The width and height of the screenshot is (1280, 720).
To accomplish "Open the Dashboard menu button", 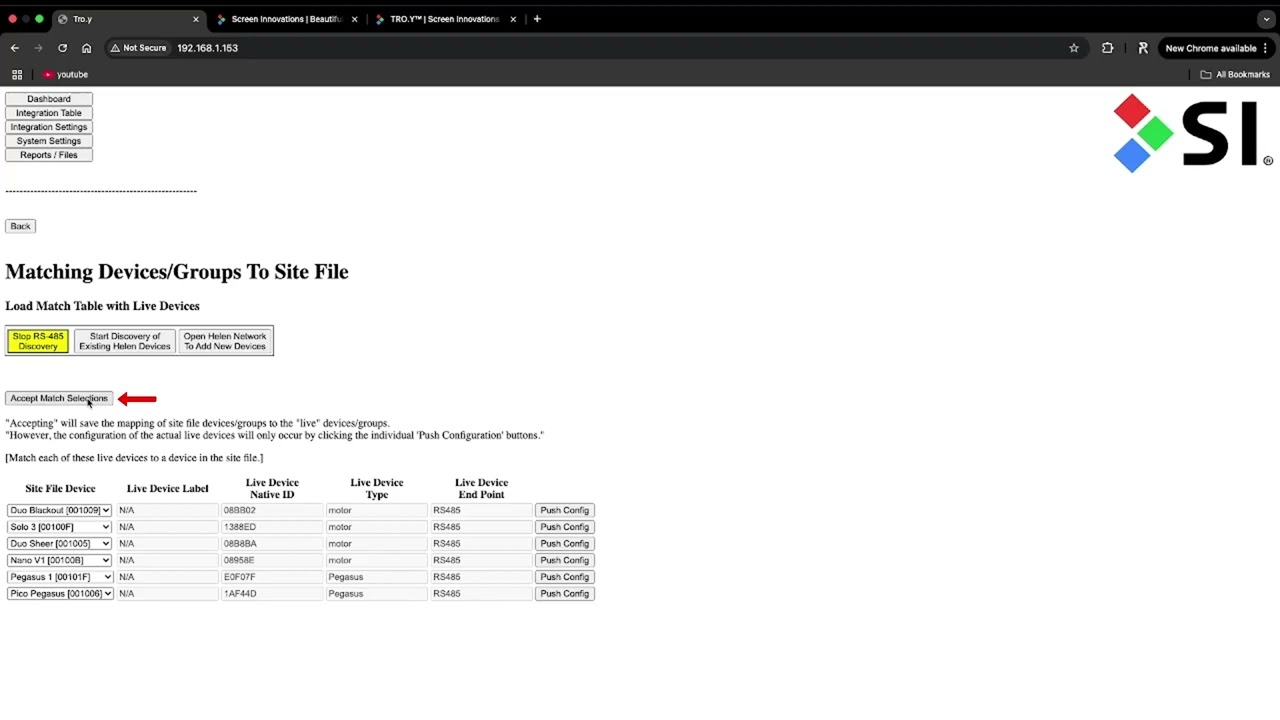I will [49, 99].
